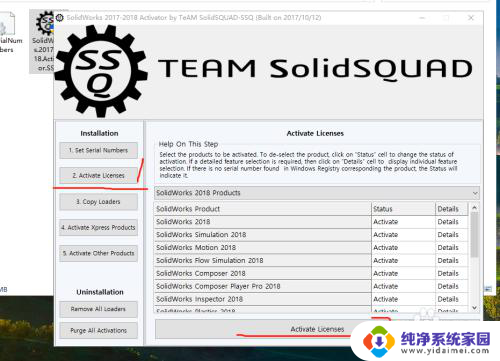This screenshot has width=500, height=361.
Task: Click the Set Serial Numbers button
Action: coord(98,150)
